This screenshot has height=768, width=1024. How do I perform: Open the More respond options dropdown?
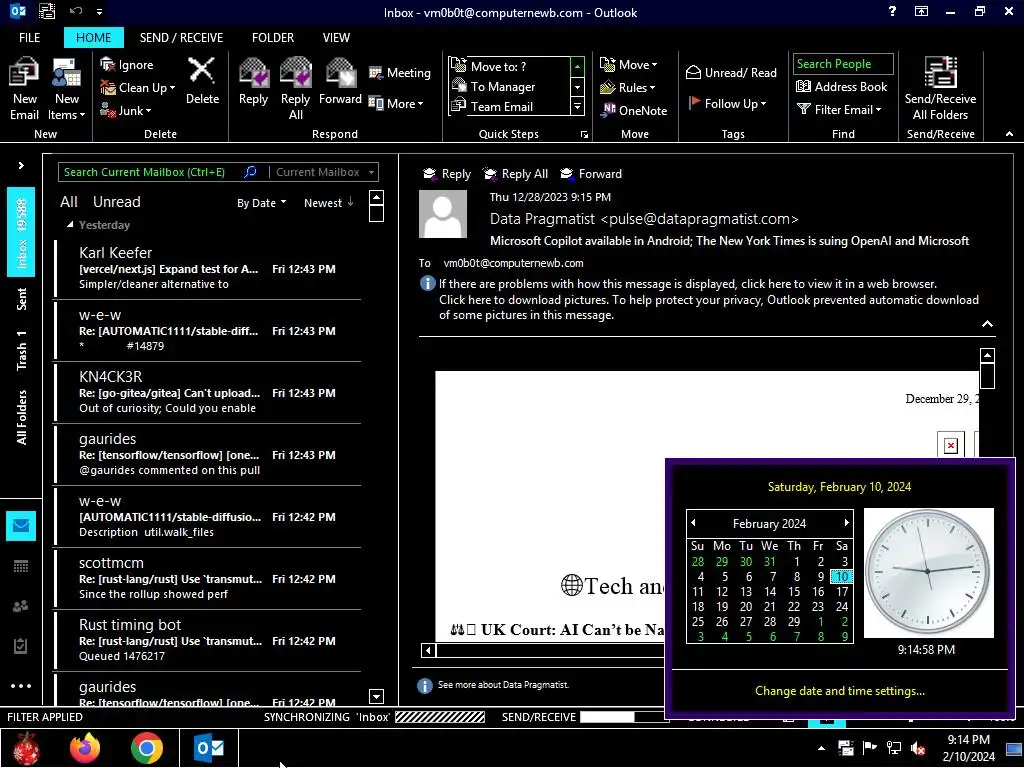[396, 103]
